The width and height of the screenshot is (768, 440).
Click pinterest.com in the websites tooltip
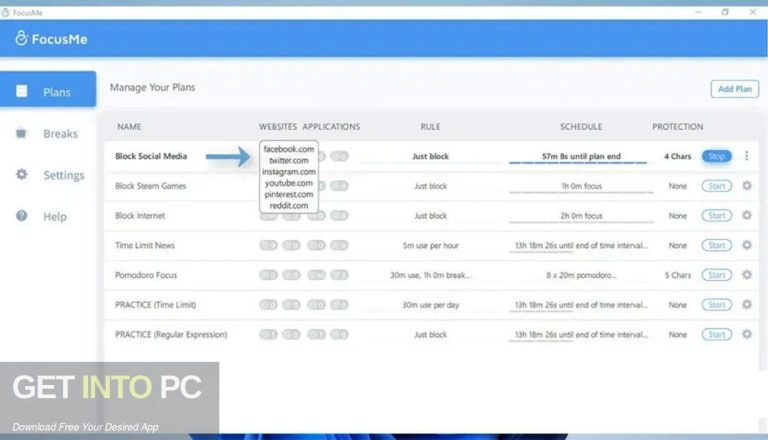point(288,194)
